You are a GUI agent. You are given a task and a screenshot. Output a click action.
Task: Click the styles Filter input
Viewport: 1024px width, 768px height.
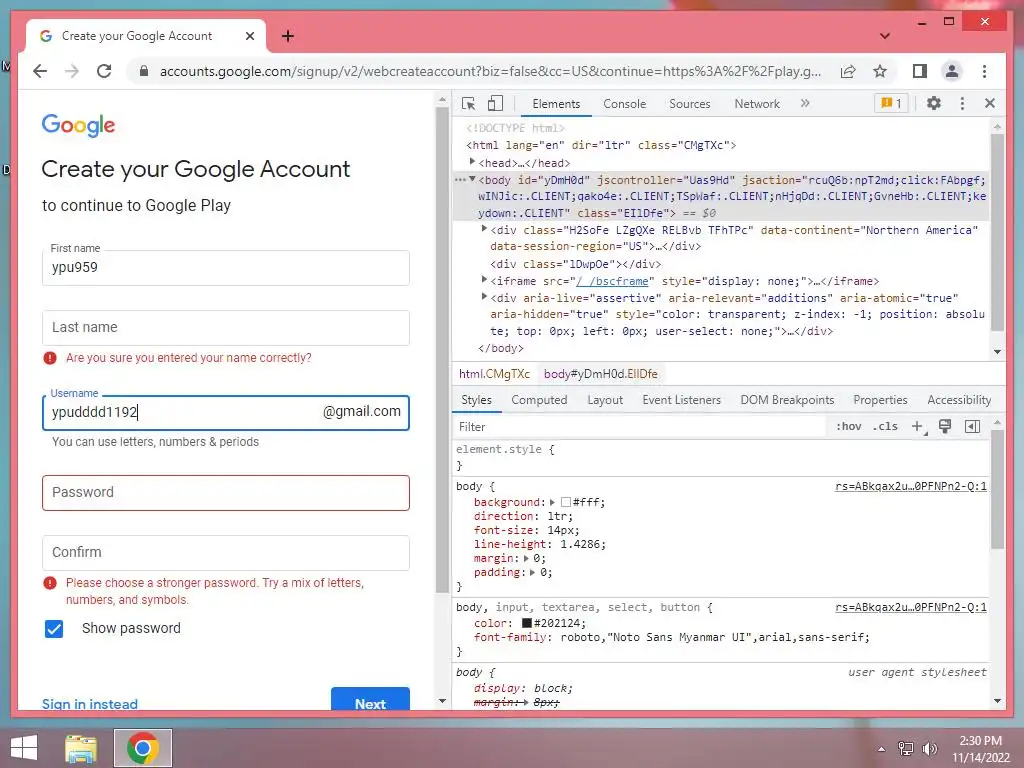tap(640, 426)
